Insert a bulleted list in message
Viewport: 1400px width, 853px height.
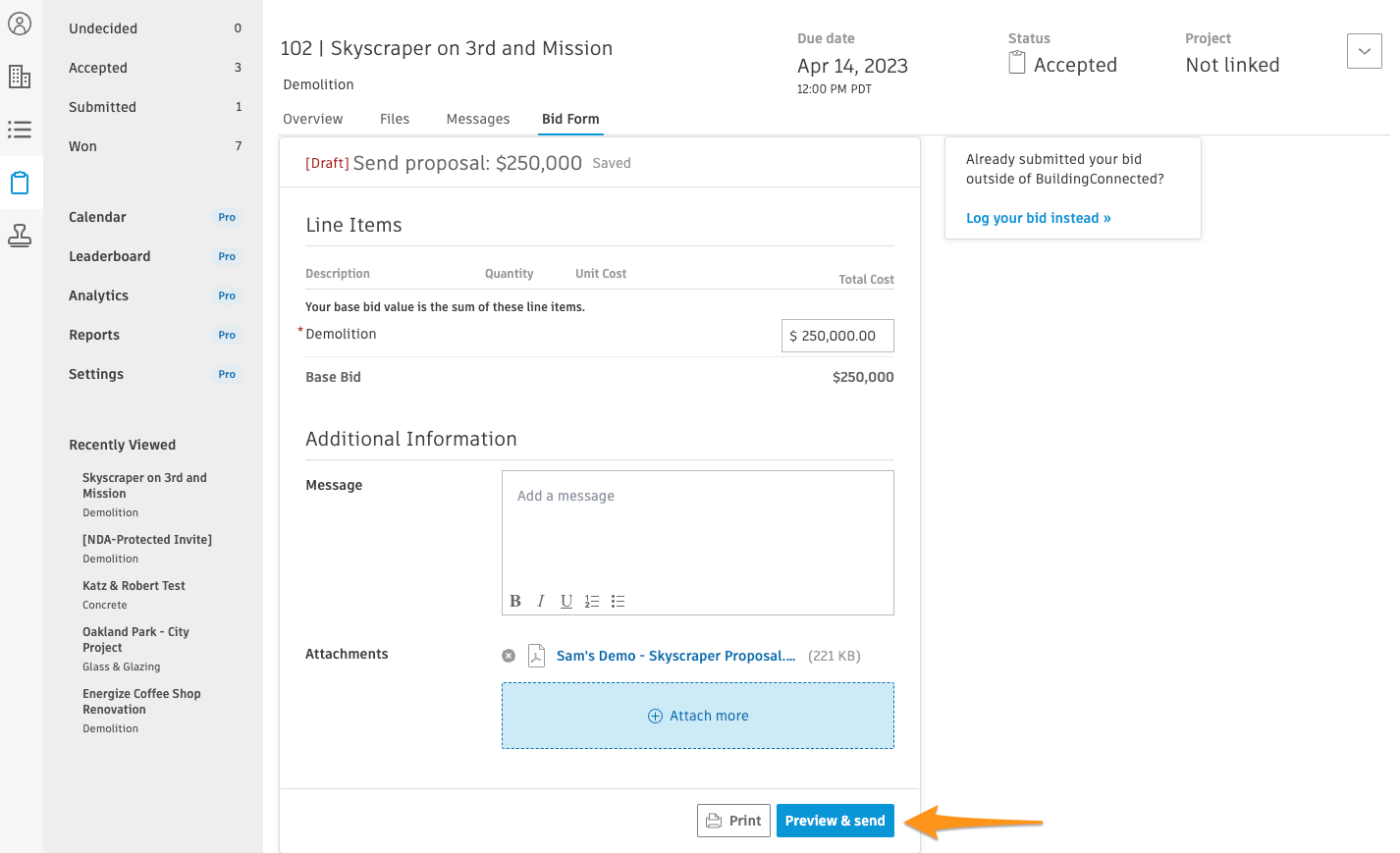[618, 601]
